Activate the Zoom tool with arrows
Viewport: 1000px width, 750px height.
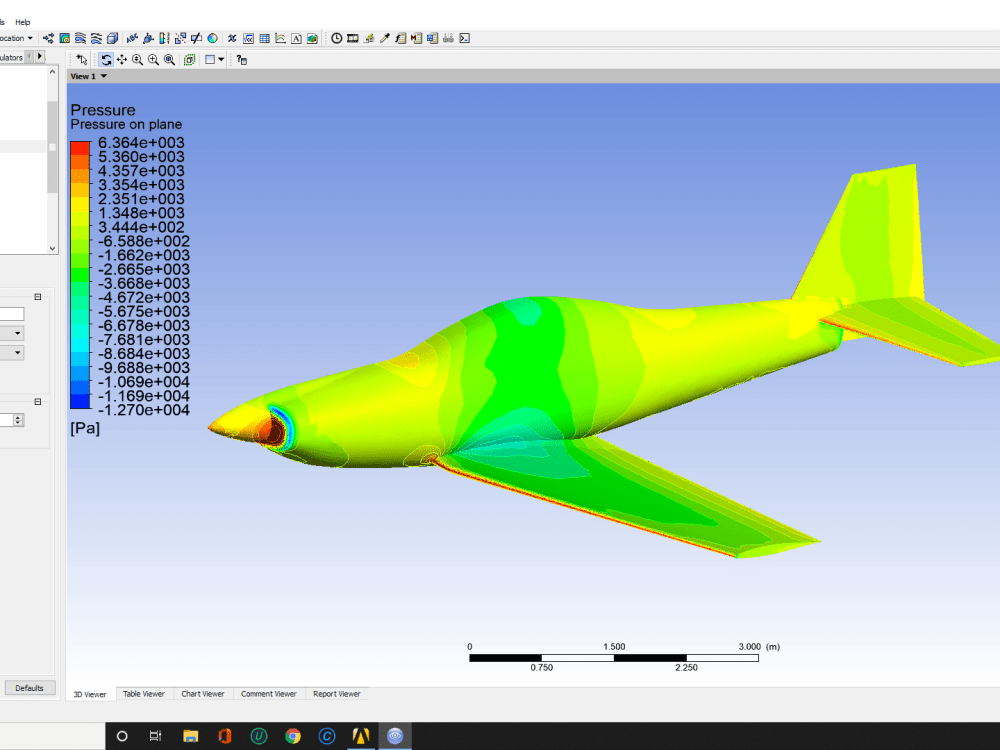[137, 59]
